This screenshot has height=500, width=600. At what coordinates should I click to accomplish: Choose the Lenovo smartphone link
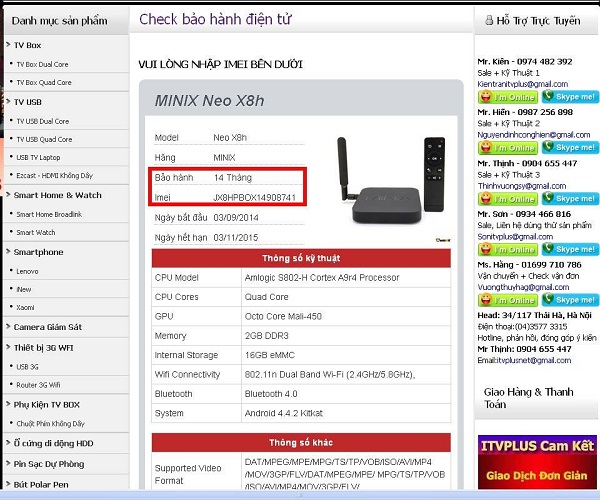tap(27, 271)
